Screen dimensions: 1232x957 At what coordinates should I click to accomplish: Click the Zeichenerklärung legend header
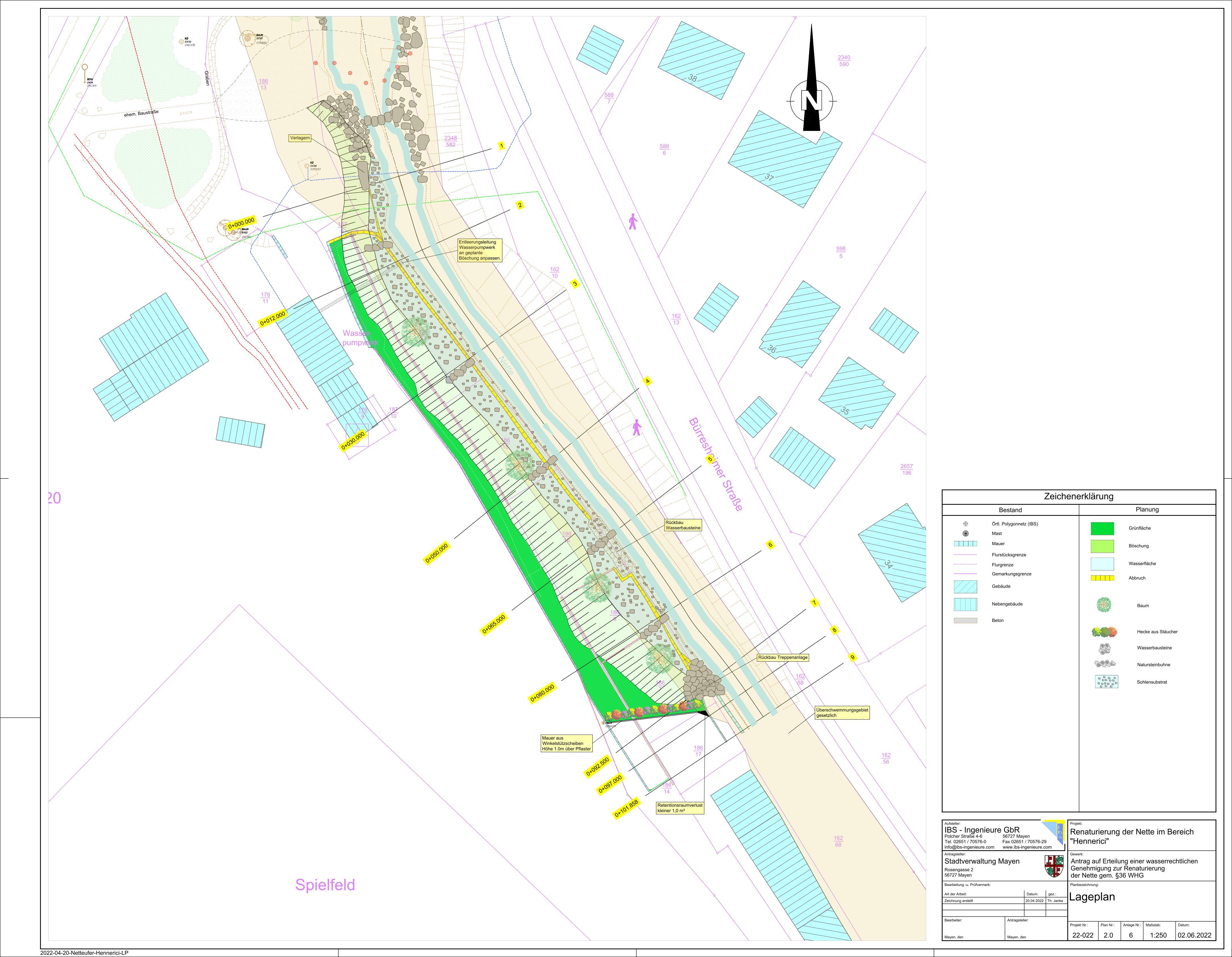[1078, 497]
